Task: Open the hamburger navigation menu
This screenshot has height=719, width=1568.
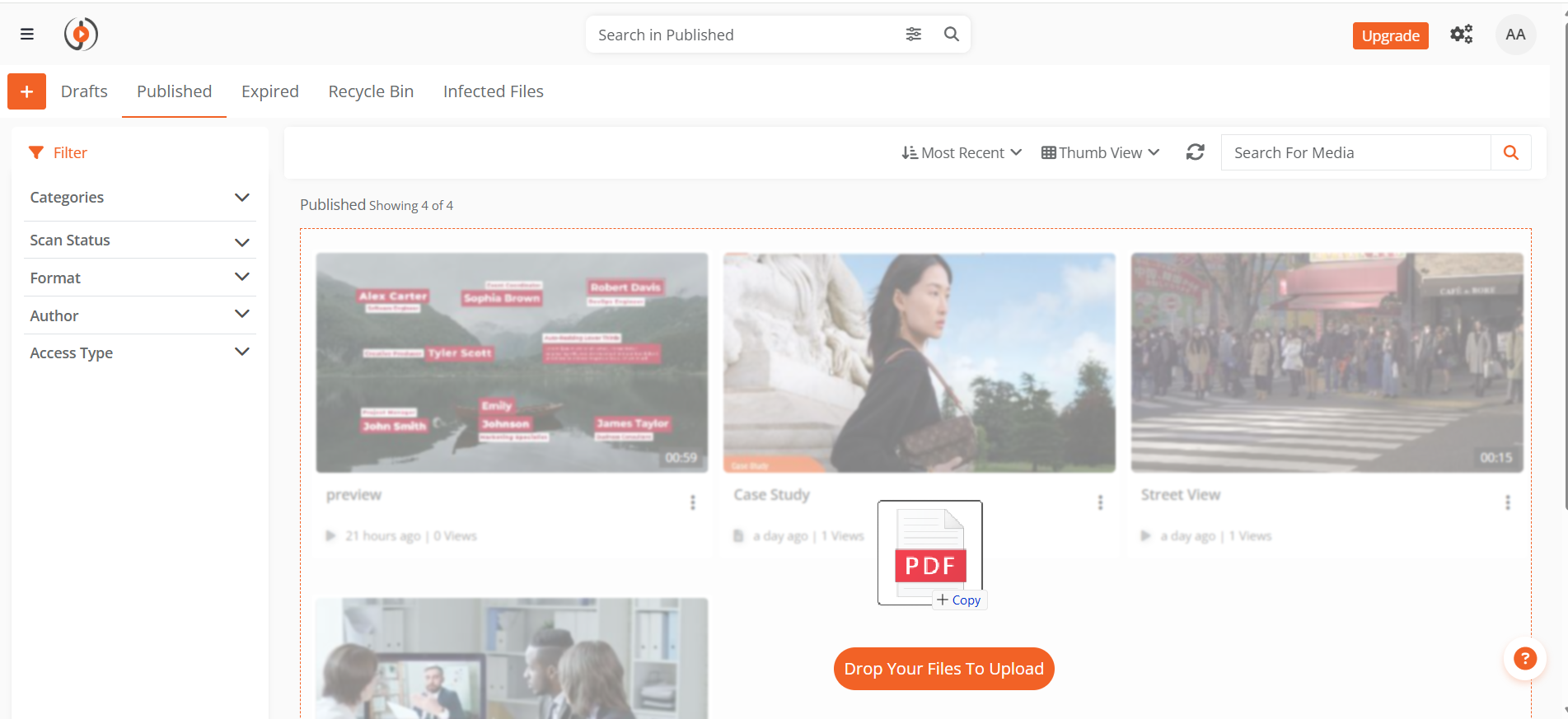Action: [x=27, y=35]
